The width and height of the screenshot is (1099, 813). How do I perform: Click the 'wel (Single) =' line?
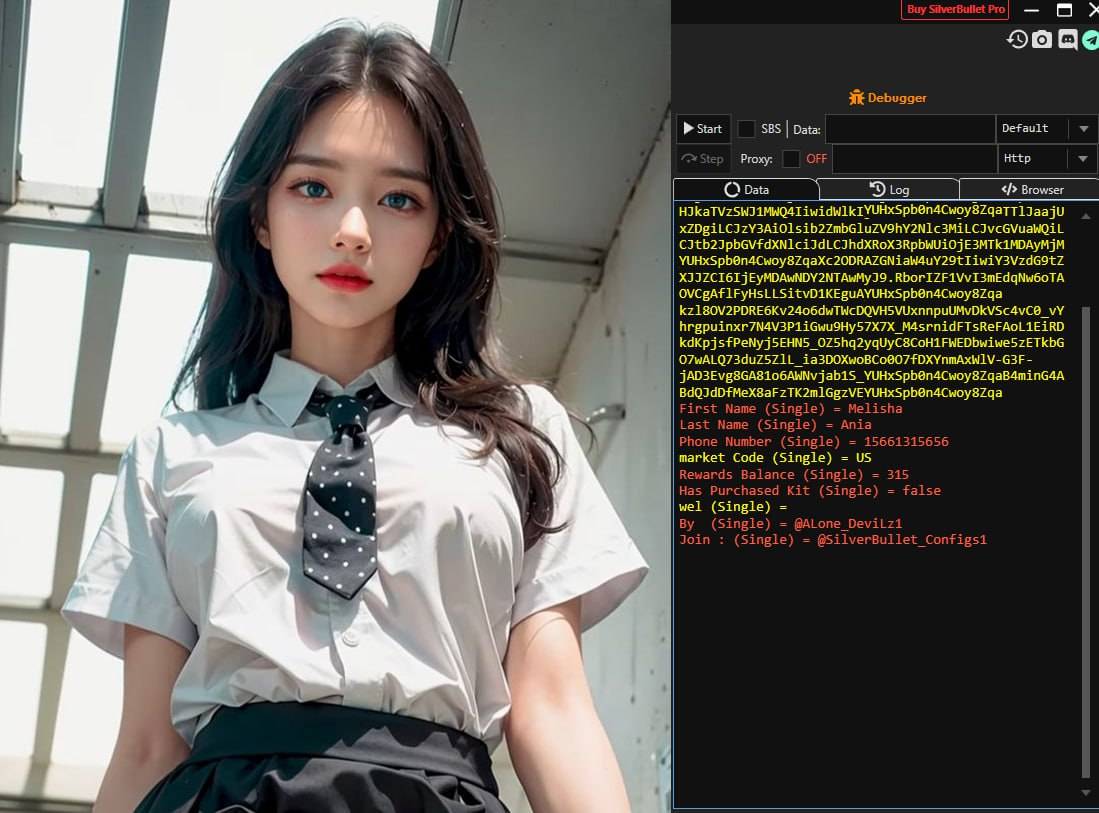tap(733, 507)
